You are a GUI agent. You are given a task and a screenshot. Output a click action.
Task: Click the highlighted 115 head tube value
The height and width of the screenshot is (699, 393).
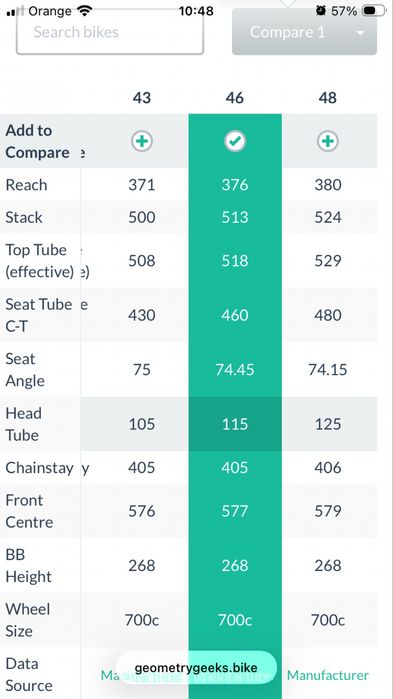[x=235, y=424]
